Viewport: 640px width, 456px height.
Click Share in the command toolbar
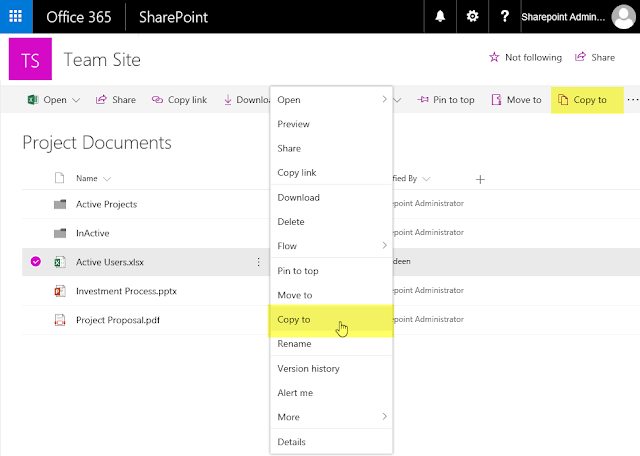(116, 100)
